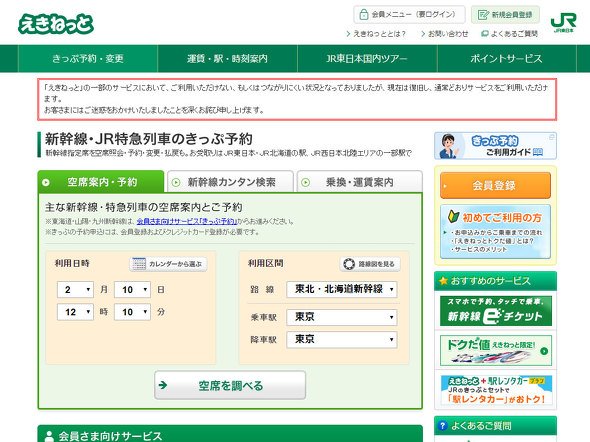Viewport: 590px width, 442px height.
Task: Open JR東日本国内ツアー navigation menu
Action: point(367,58)
